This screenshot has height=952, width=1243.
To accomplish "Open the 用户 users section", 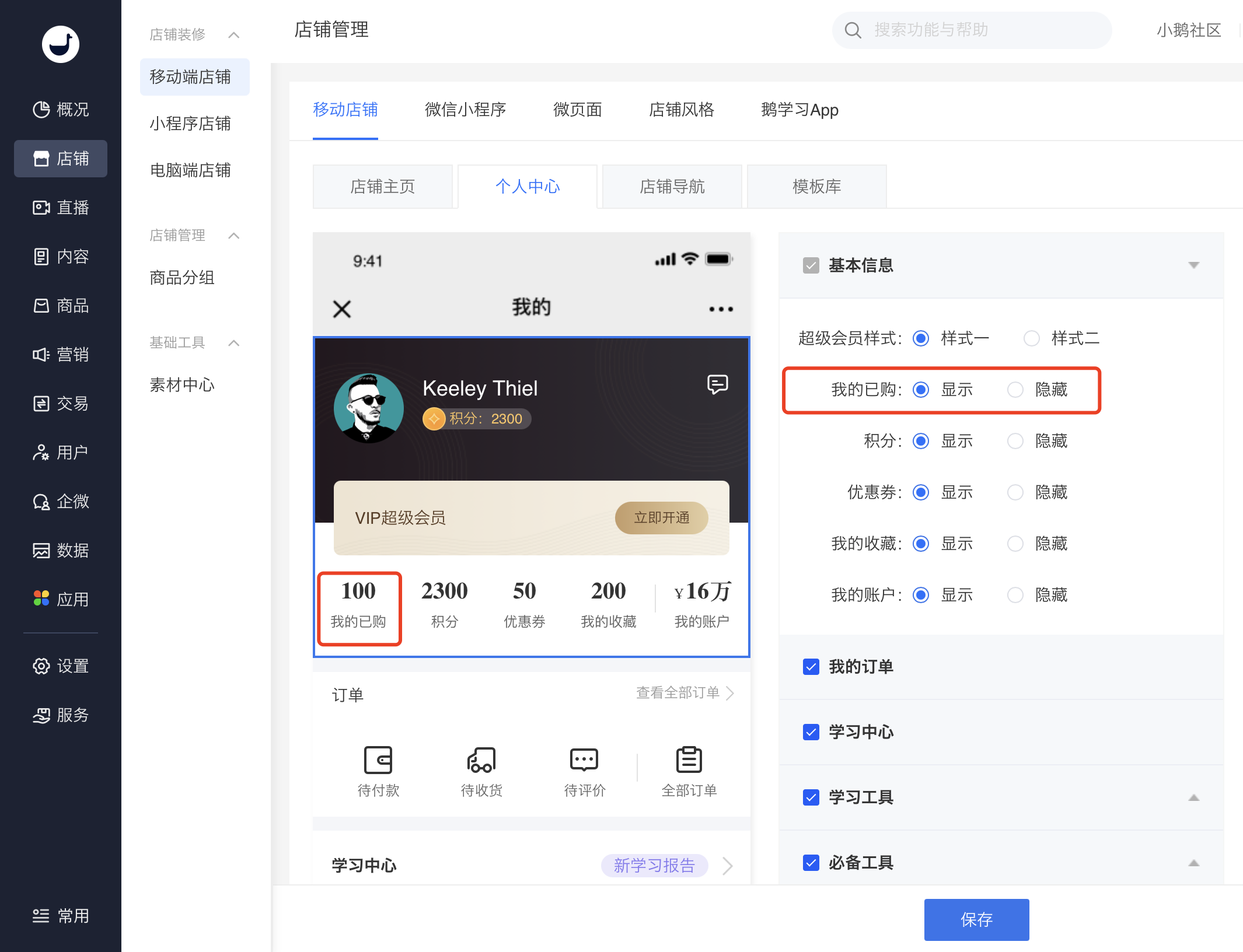I will (61, 453).
